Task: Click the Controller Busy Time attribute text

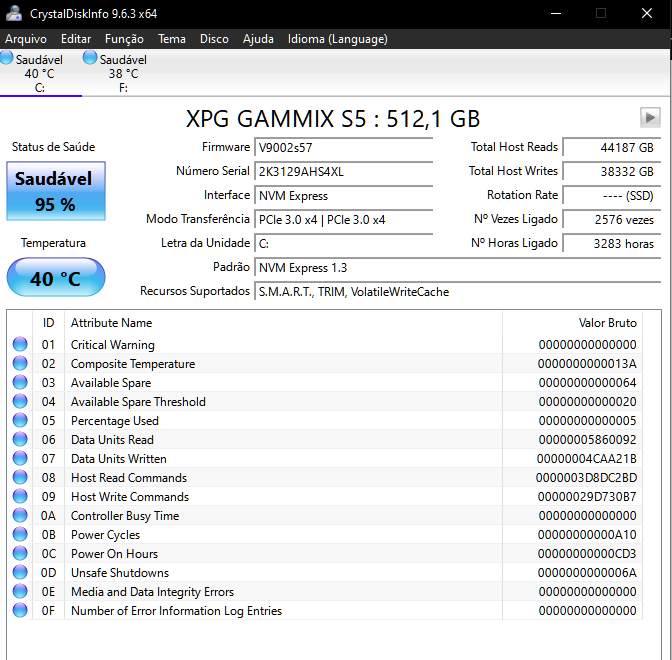Action: pyautogui.click(x=125, y=516)
